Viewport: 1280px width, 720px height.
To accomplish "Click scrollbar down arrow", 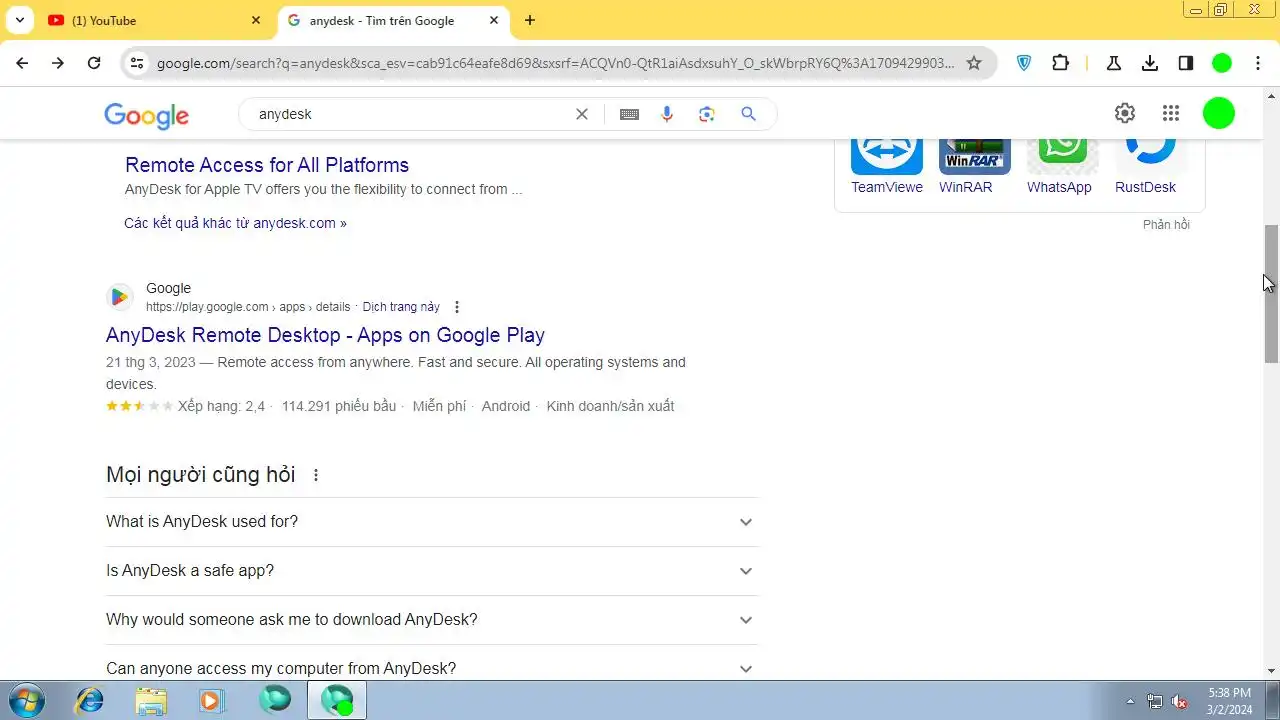I will point(1272,671).
